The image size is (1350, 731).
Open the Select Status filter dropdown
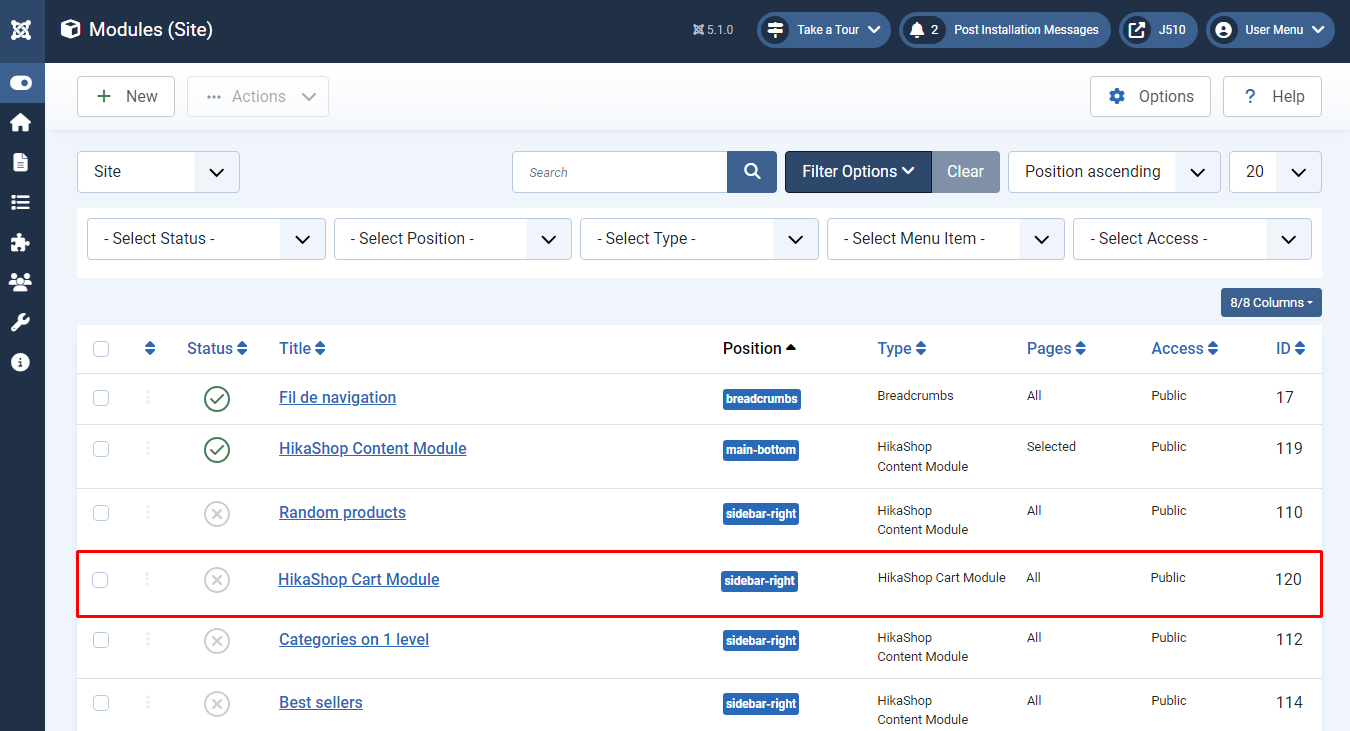(206, 239)
